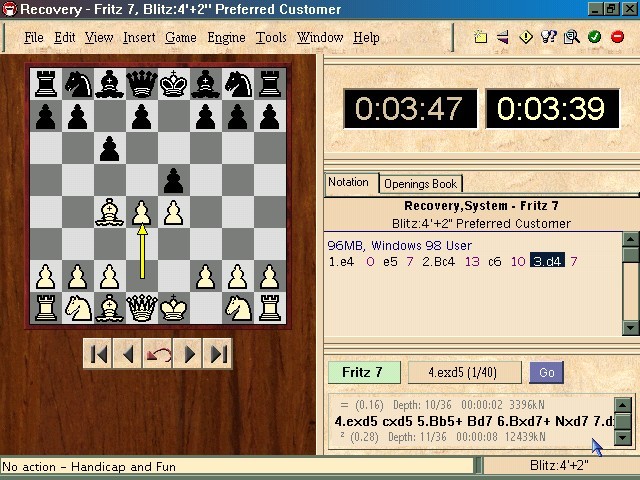The height and width of the screenshot is (480, 640).
Task: Click the lightbulb hint question icon
Action: tap(549, 37)
